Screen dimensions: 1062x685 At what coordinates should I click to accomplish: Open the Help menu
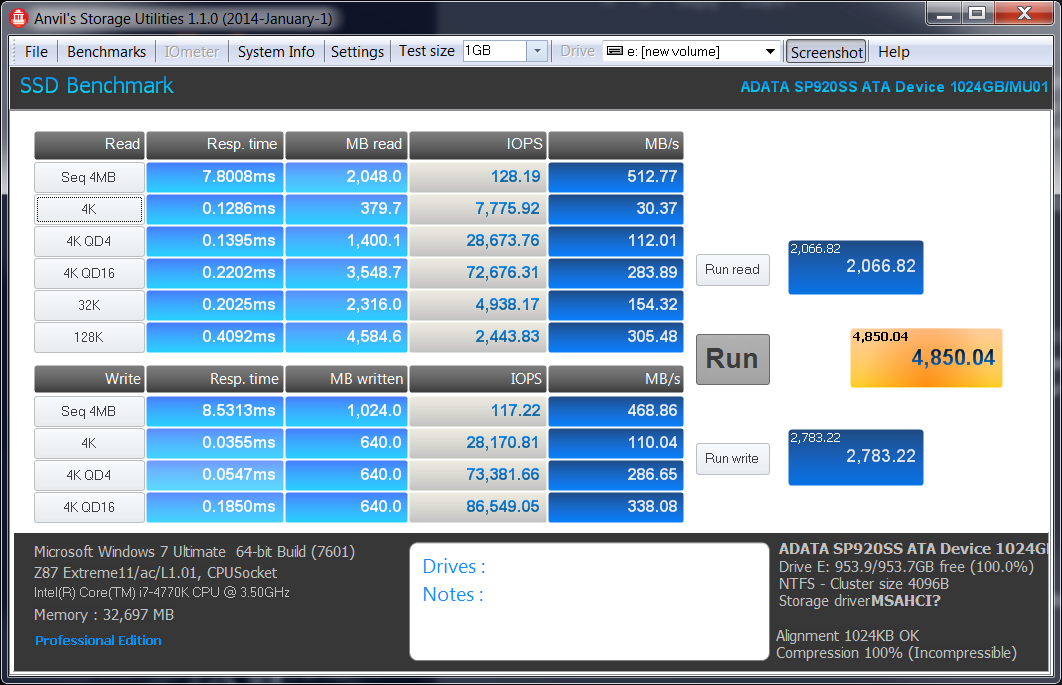click(x=893, y=52)
